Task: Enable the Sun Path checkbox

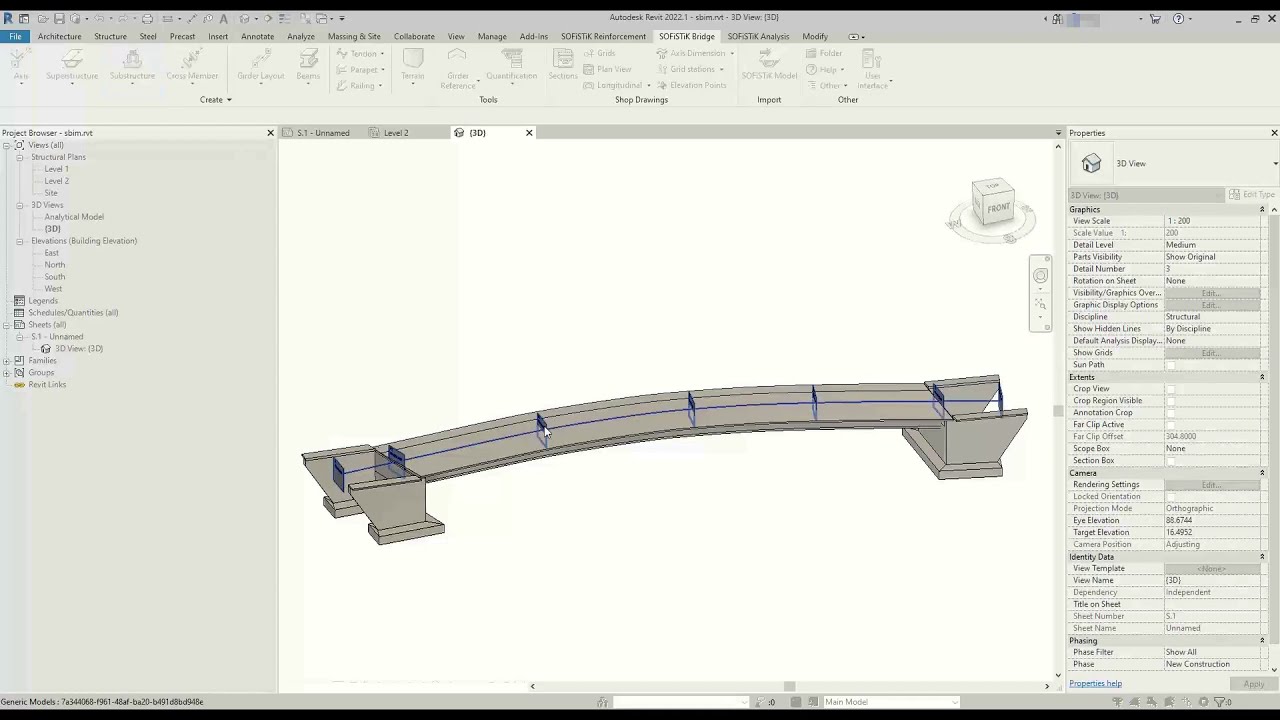Action: (1171, 365)
